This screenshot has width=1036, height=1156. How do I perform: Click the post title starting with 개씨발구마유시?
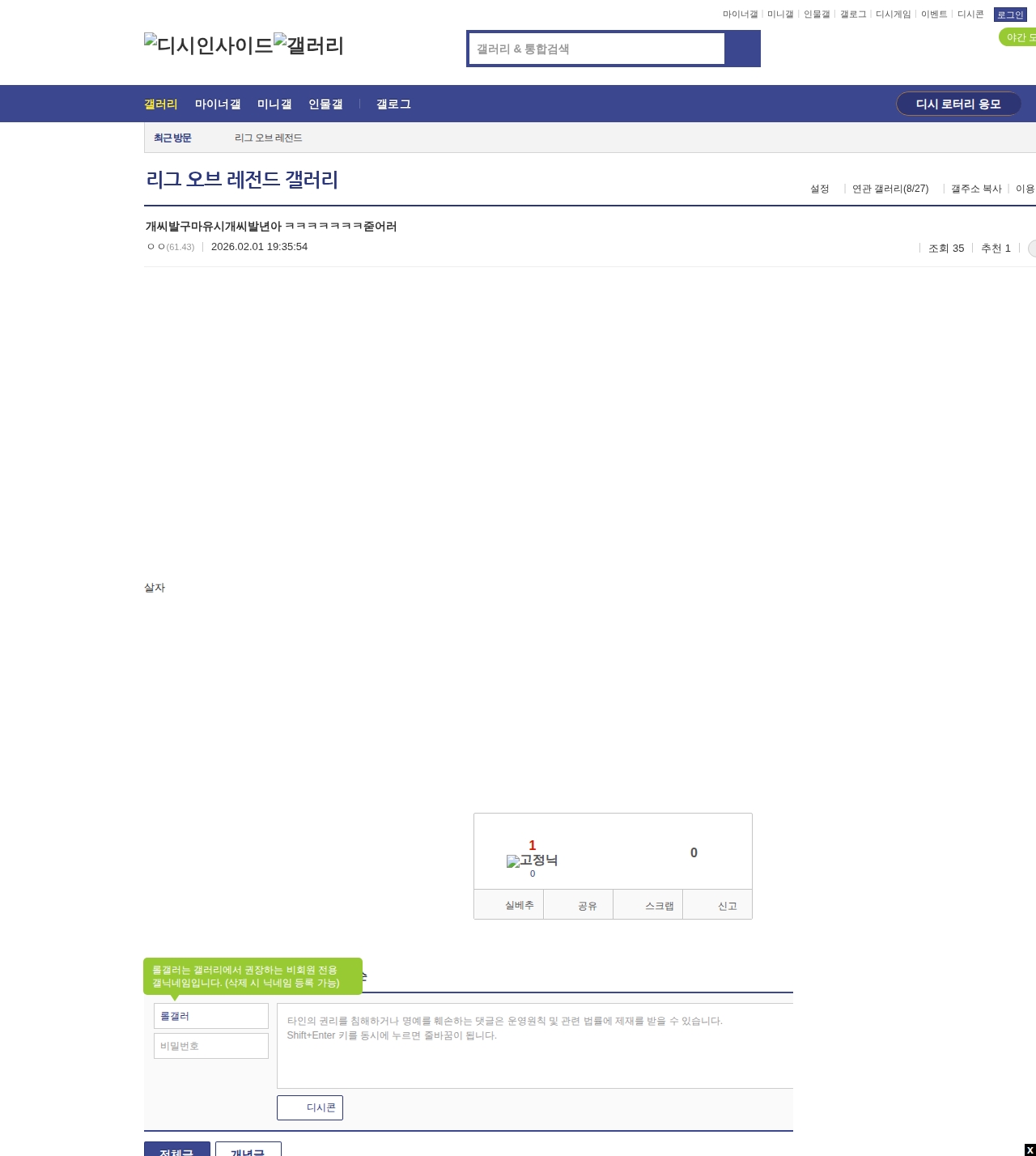(x=271, y=226)
